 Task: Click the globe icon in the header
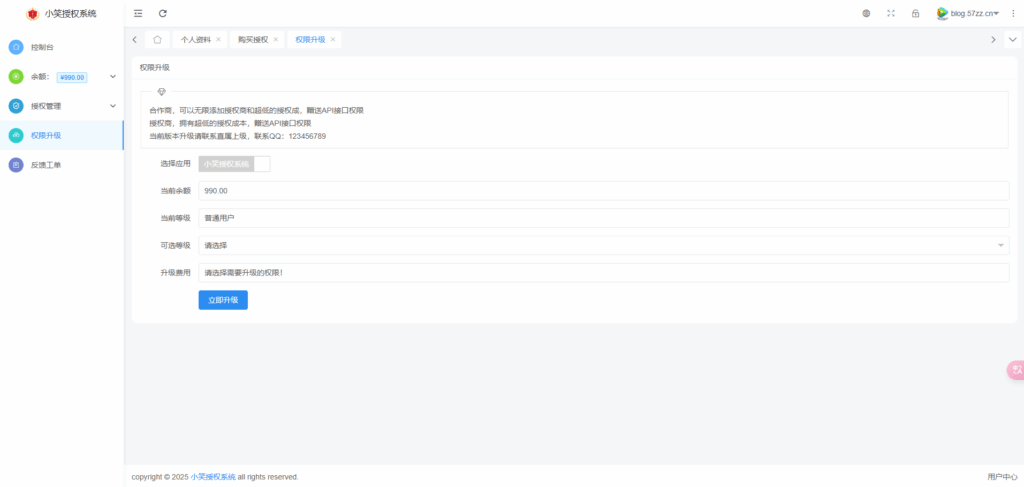pyautogui.click(x=866, y=13)
